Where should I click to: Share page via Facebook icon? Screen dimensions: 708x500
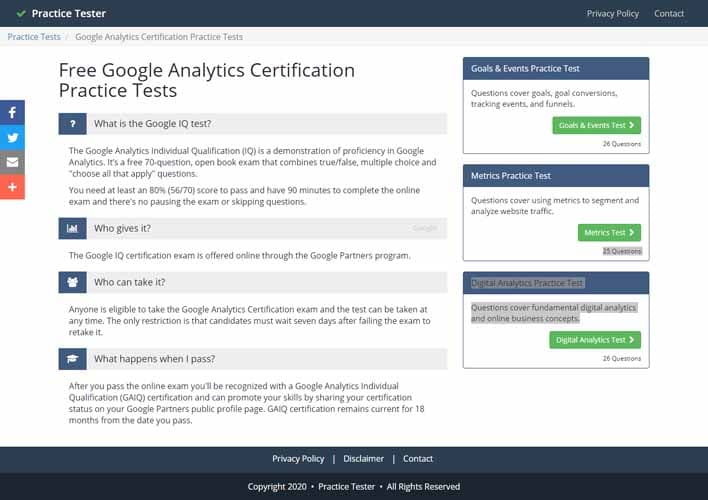pos(12,112)
